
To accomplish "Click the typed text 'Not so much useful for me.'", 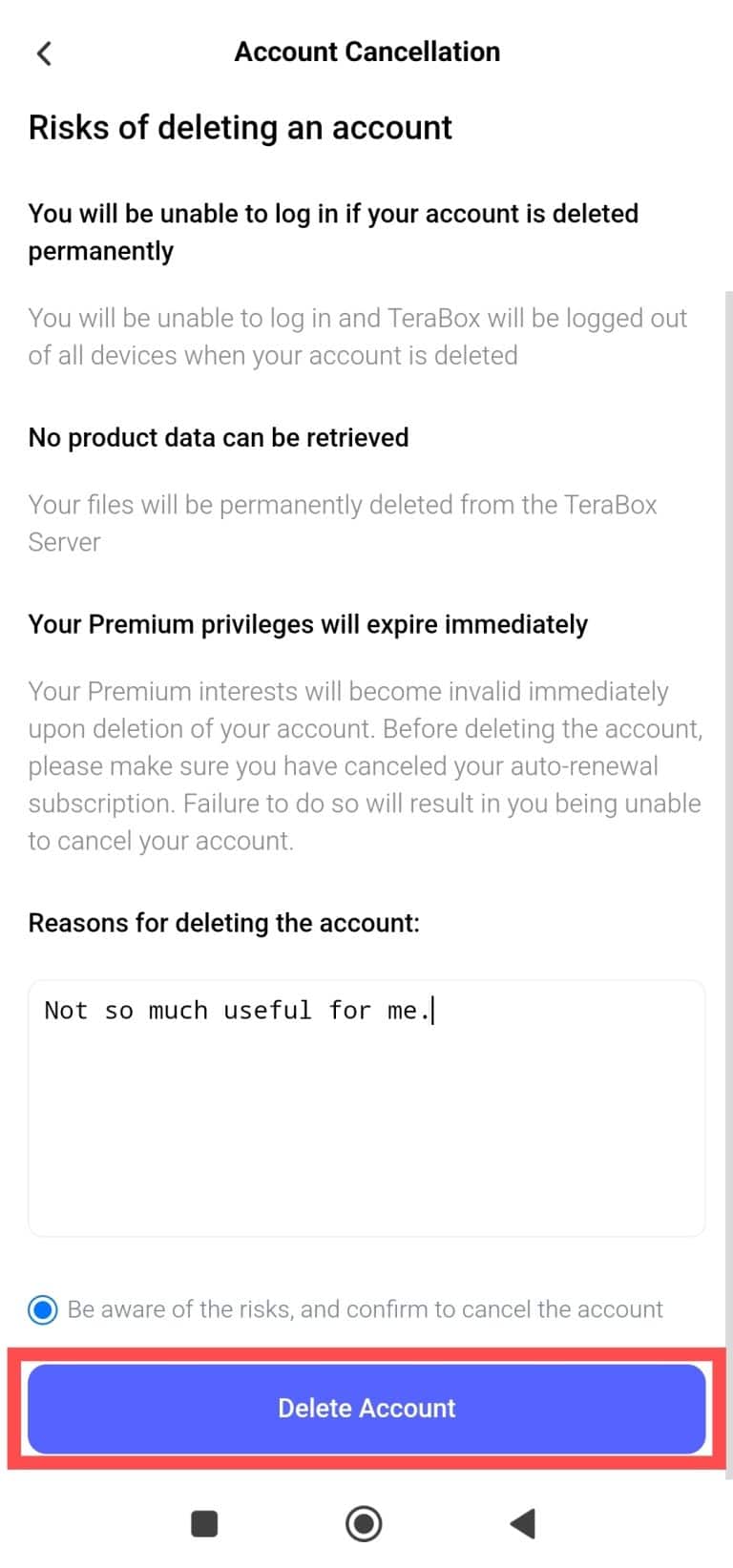I will point(238,1011).
